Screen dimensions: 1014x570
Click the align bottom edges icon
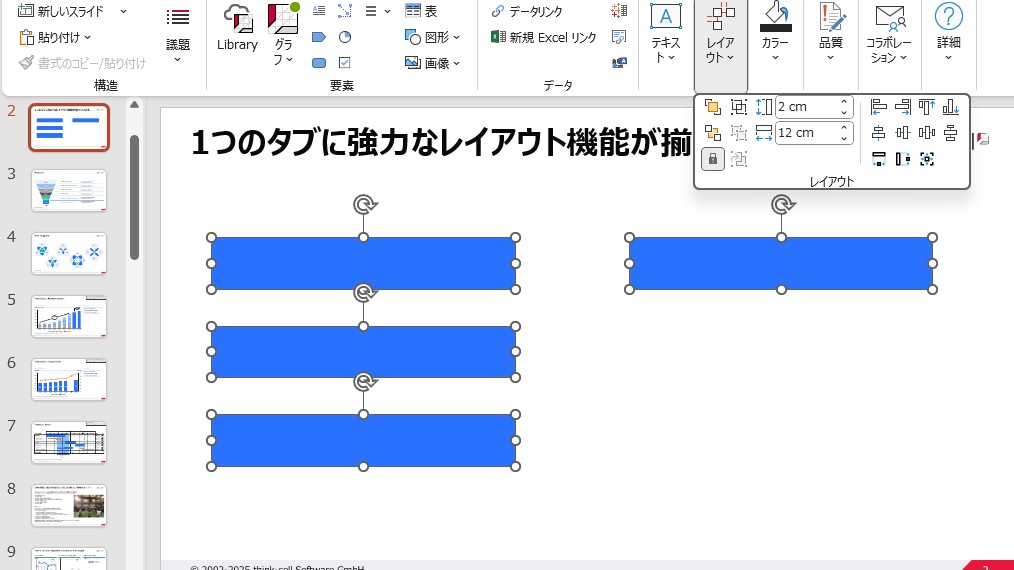950,107
